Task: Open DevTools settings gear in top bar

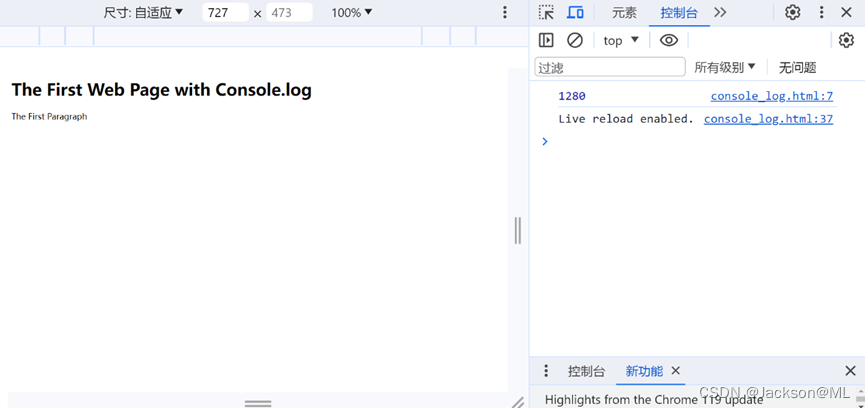Action: (792, 13)
